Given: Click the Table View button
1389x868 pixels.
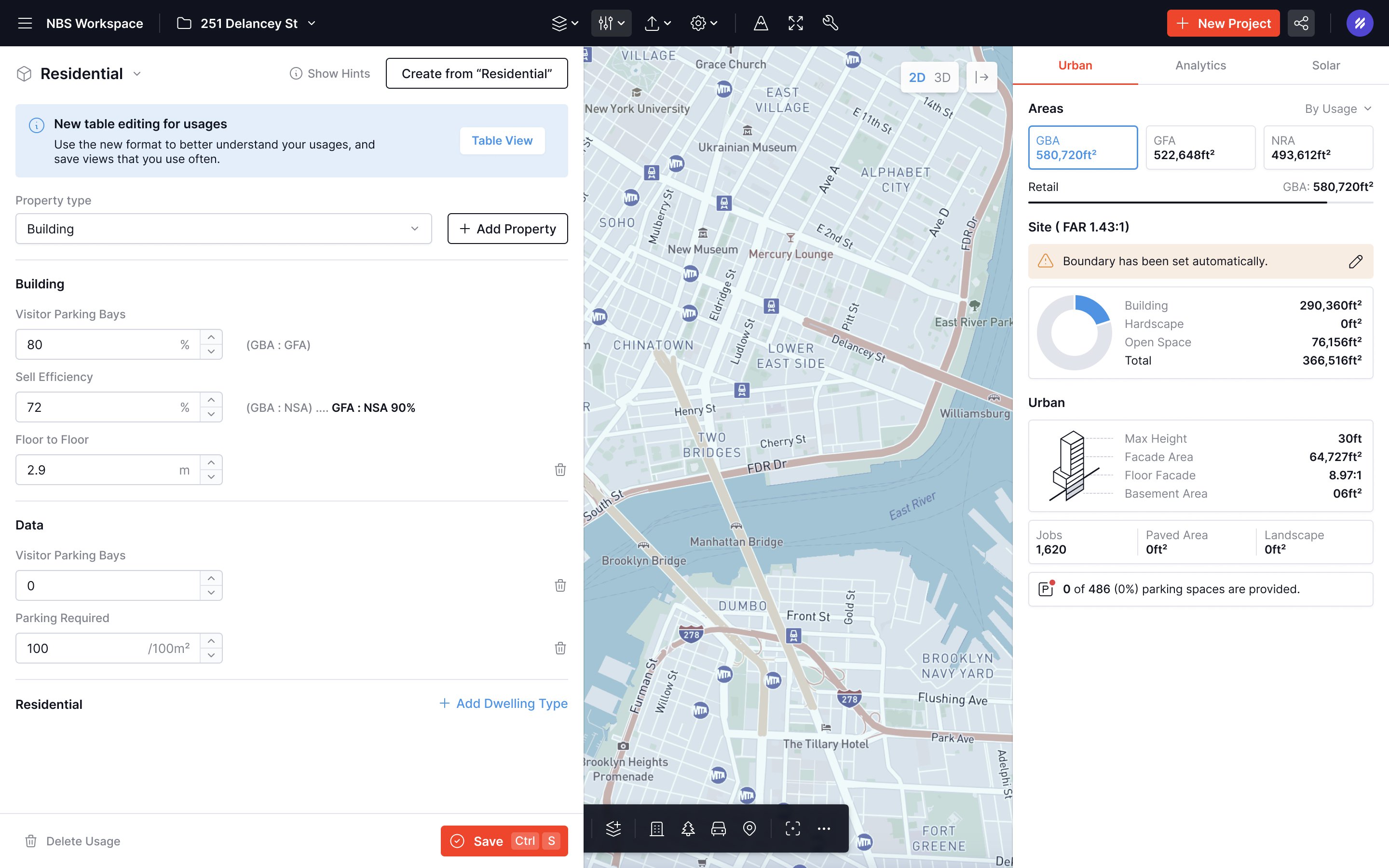Looking at the screenshot, I should [502, 141].
